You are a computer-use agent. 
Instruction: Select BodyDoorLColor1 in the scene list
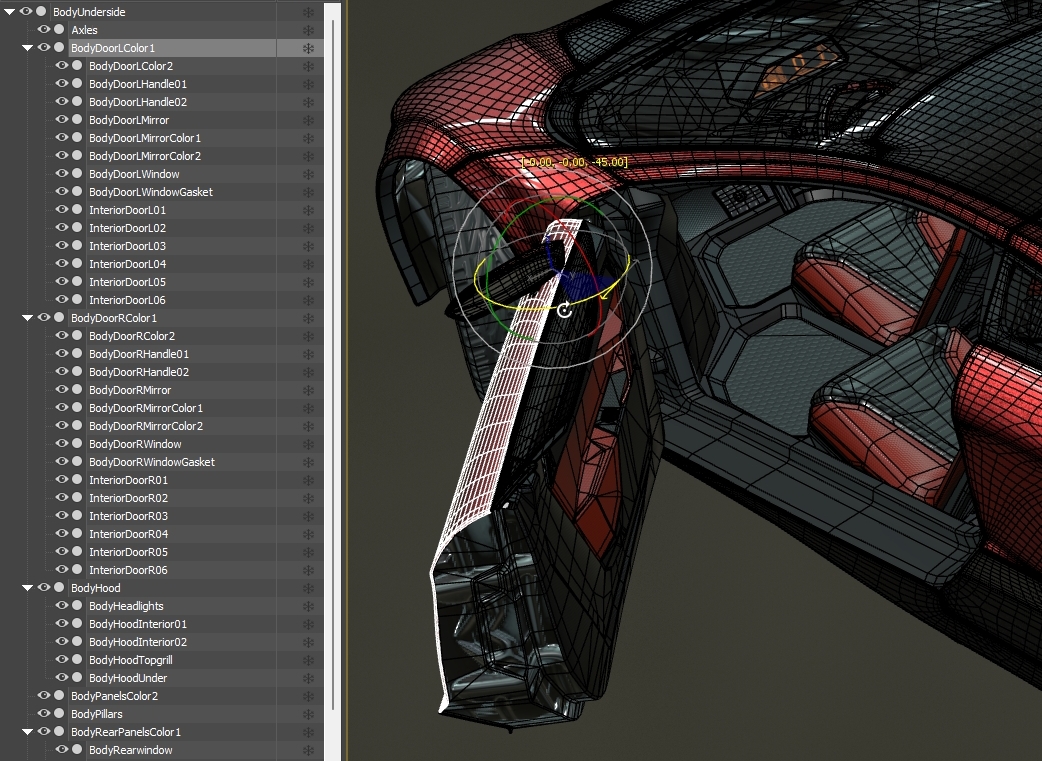click(113, 48)
